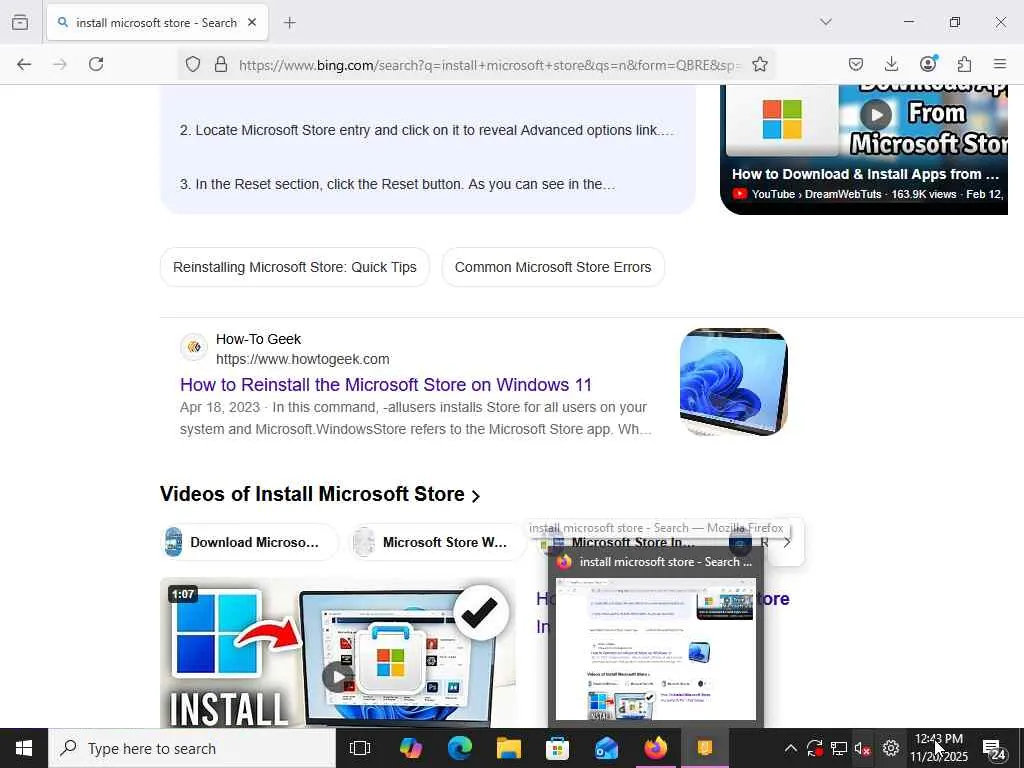
Task: Show hidden system tray icons
Action: tap(790, 748)
